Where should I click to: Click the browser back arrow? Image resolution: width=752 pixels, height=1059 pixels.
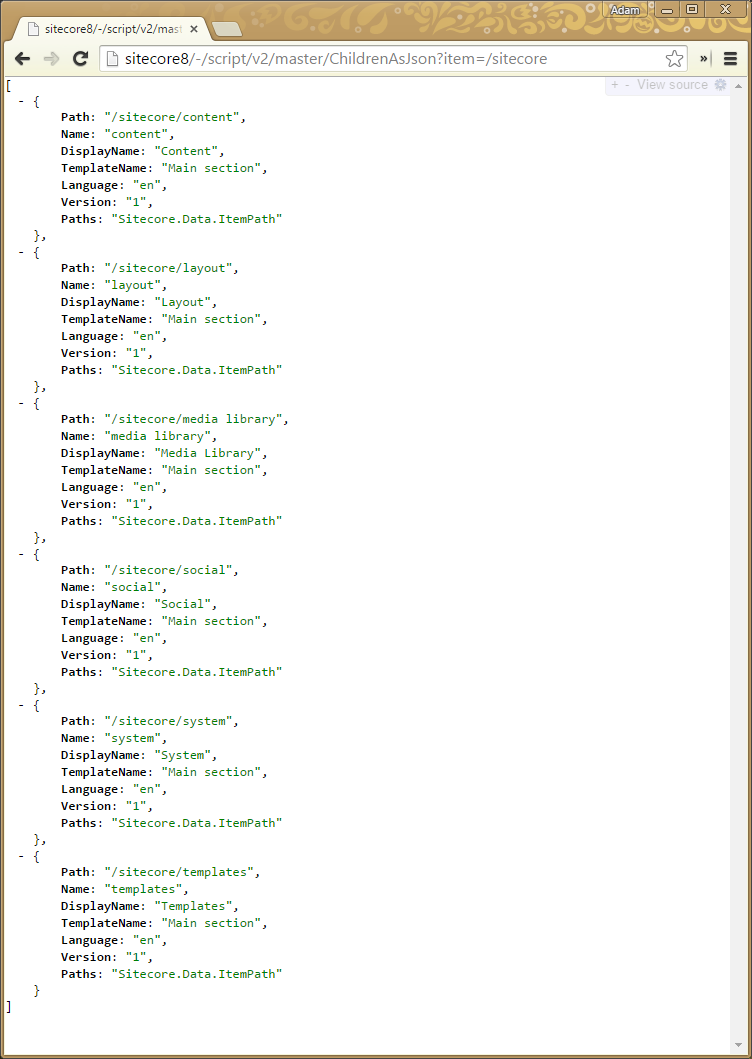tap(22, 59)
